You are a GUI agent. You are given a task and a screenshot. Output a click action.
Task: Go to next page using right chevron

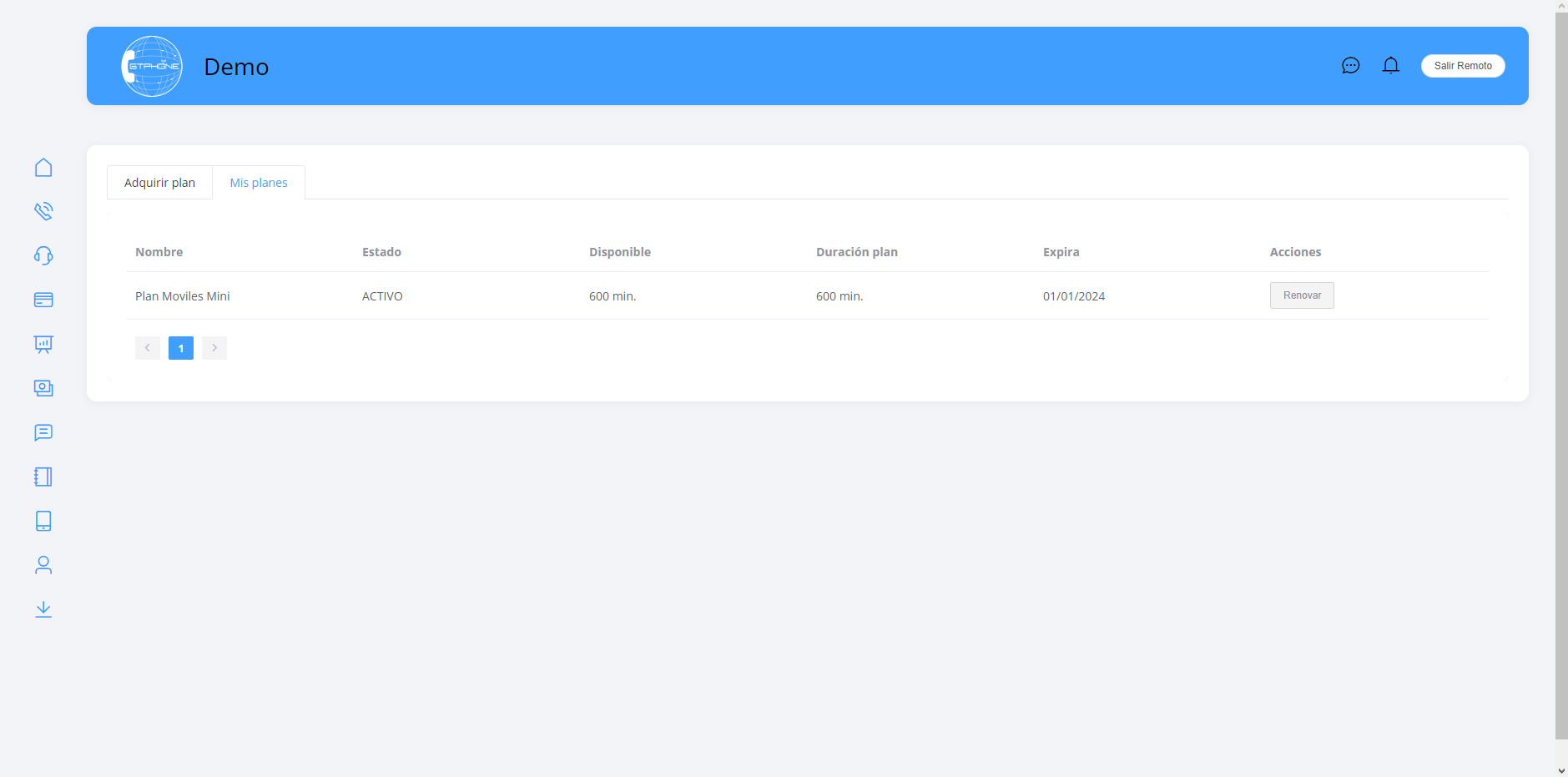click(214, 348)
